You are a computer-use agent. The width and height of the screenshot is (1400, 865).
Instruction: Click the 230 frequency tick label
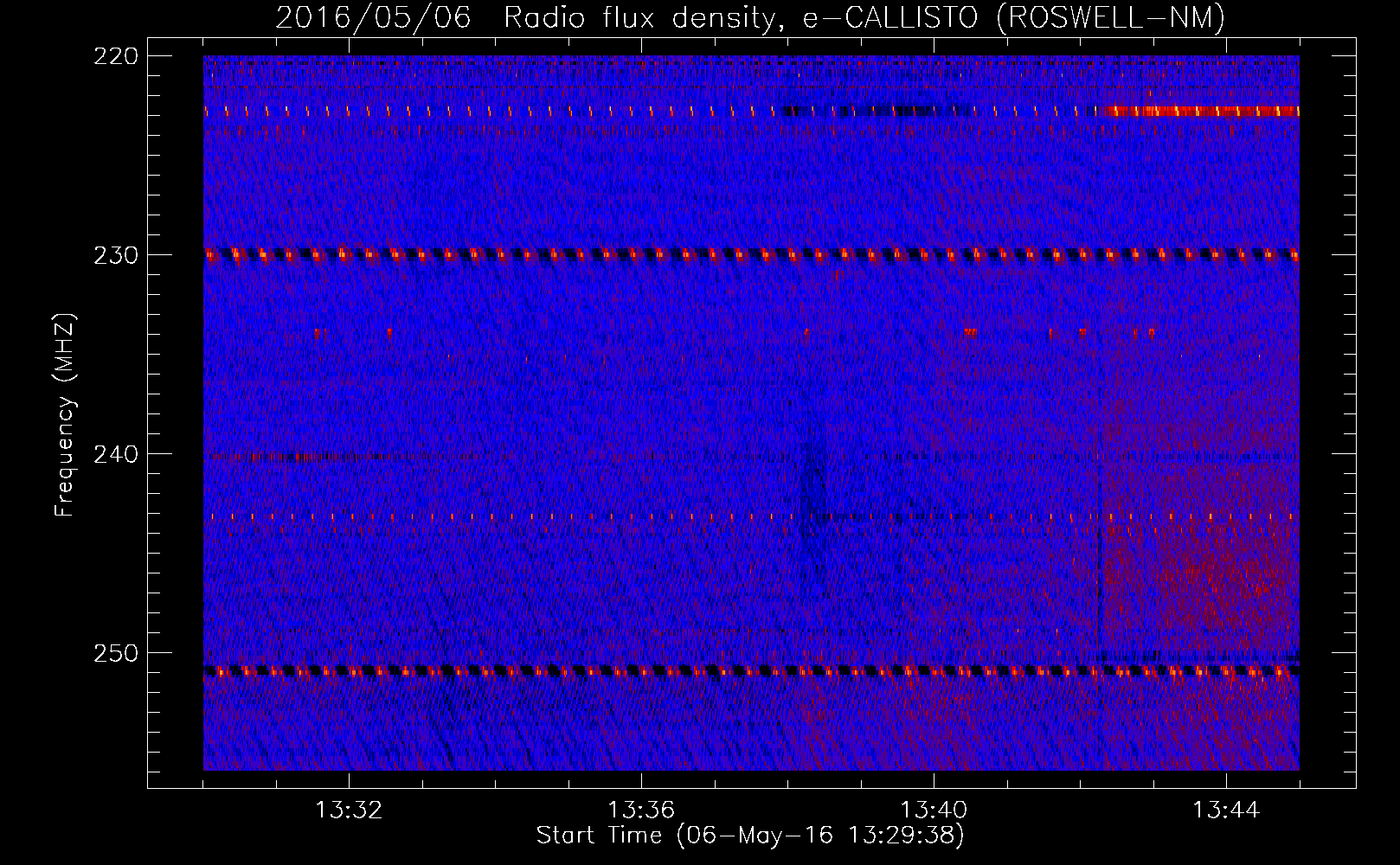116,255
